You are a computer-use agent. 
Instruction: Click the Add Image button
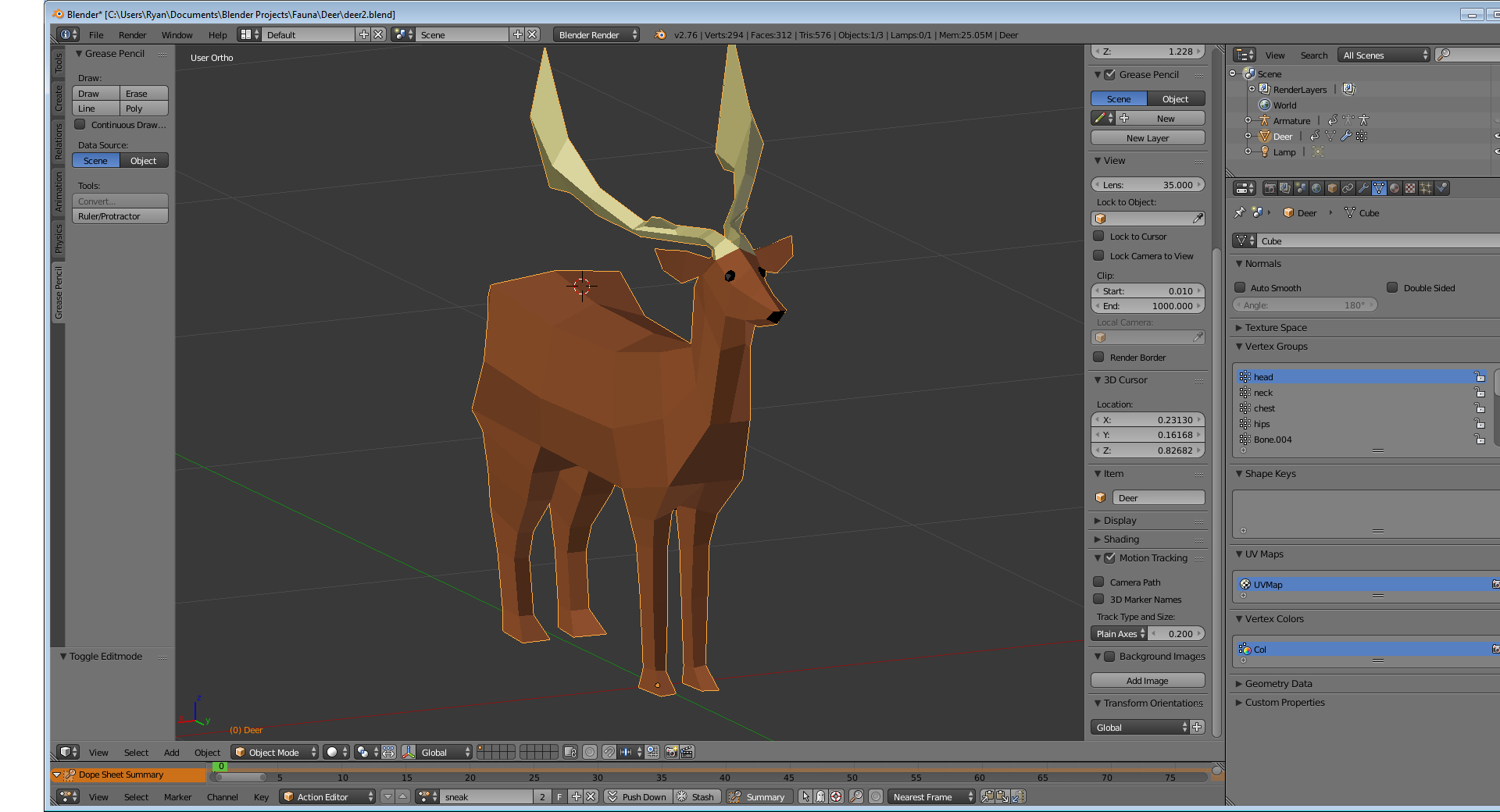point(1148,680)
